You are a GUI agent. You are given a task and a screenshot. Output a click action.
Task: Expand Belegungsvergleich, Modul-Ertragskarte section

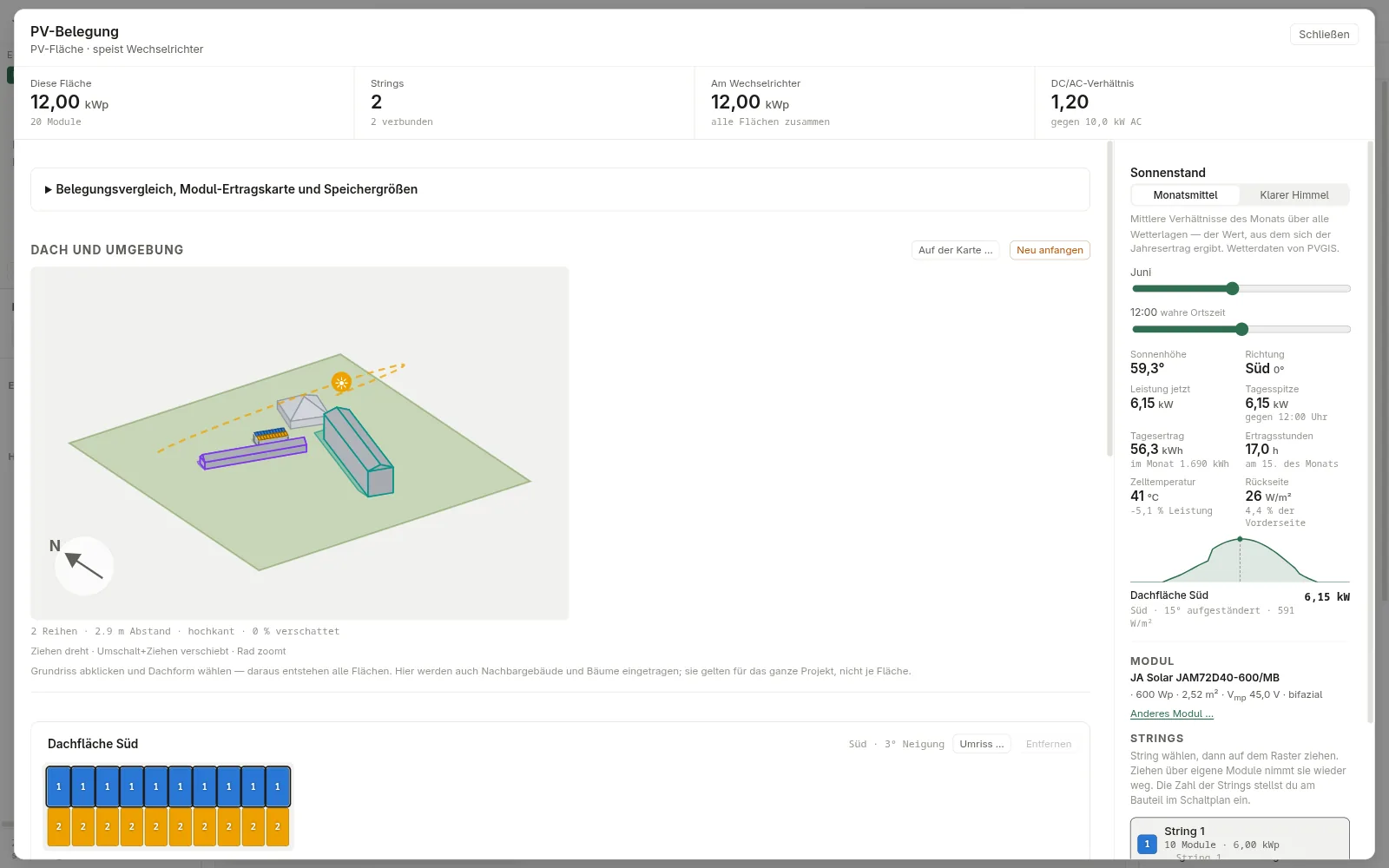(x=560, y=189)
